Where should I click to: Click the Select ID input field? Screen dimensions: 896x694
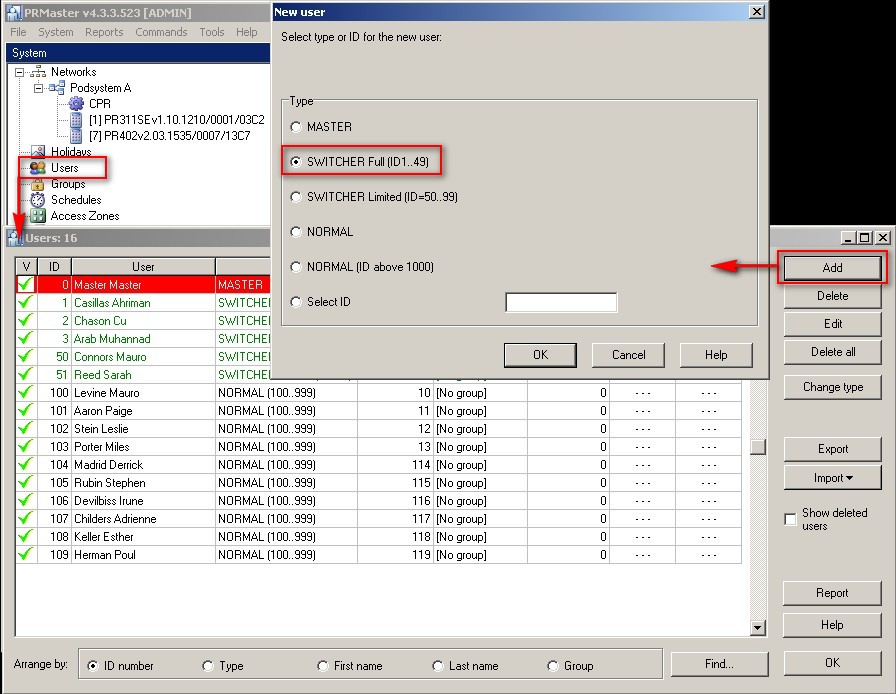pyautogui.click(x=561, y=302)
